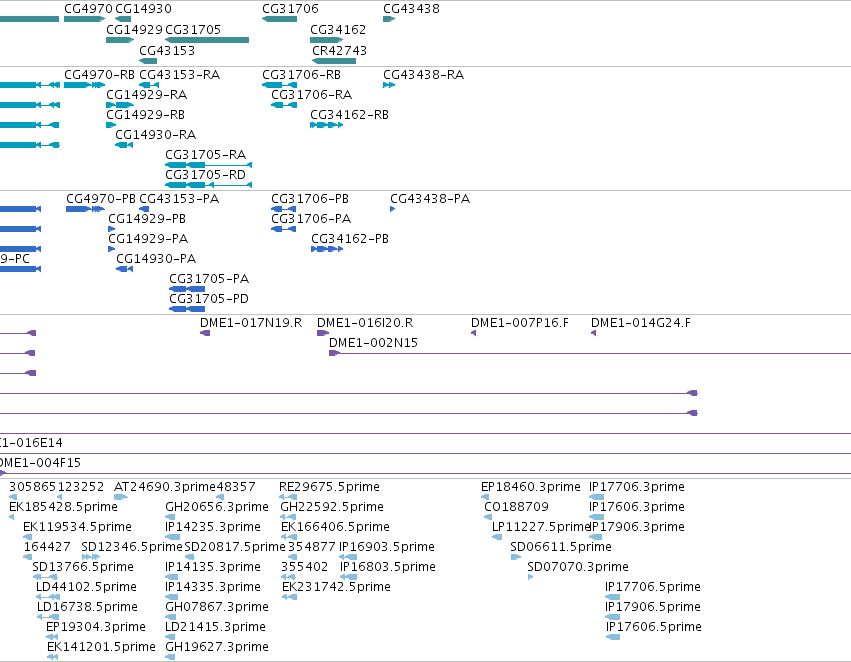Click protein CG34162-PB

point(327,249)
